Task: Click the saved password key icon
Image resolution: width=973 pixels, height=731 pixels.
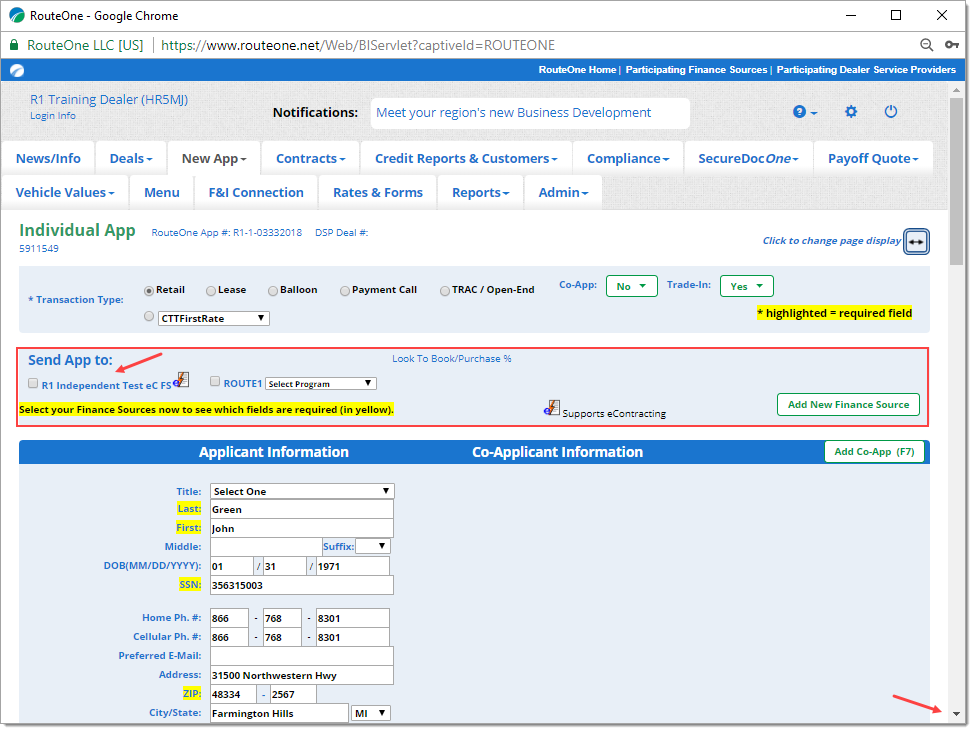Action: (x=951, y=45)
